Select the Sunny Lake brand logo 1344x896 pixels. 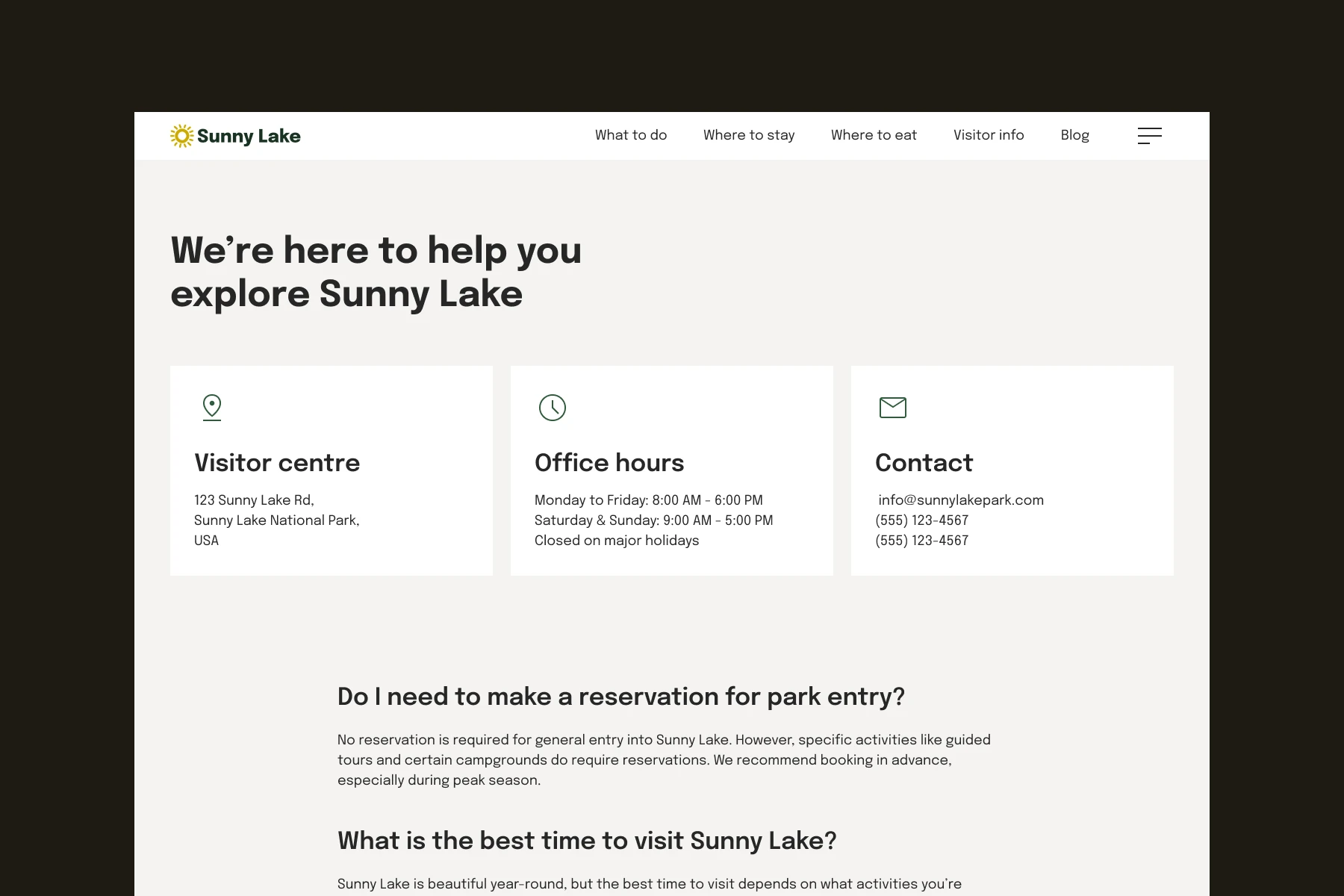[234, 136]
